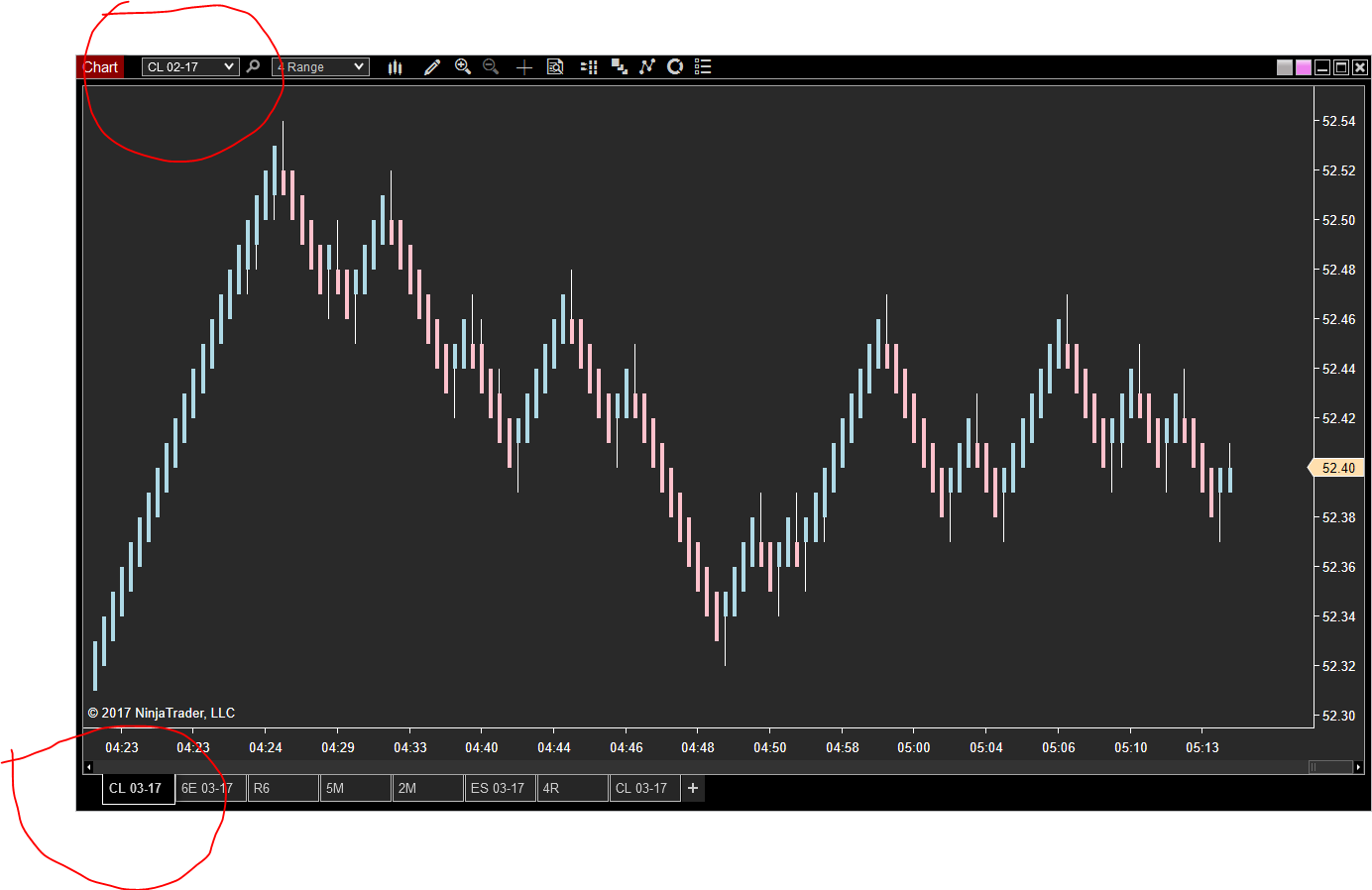Image resolution: width=1372 pixels, height=890 pixels.
Task: Click the 52.54 price axis label
Action: (1339, 121)
